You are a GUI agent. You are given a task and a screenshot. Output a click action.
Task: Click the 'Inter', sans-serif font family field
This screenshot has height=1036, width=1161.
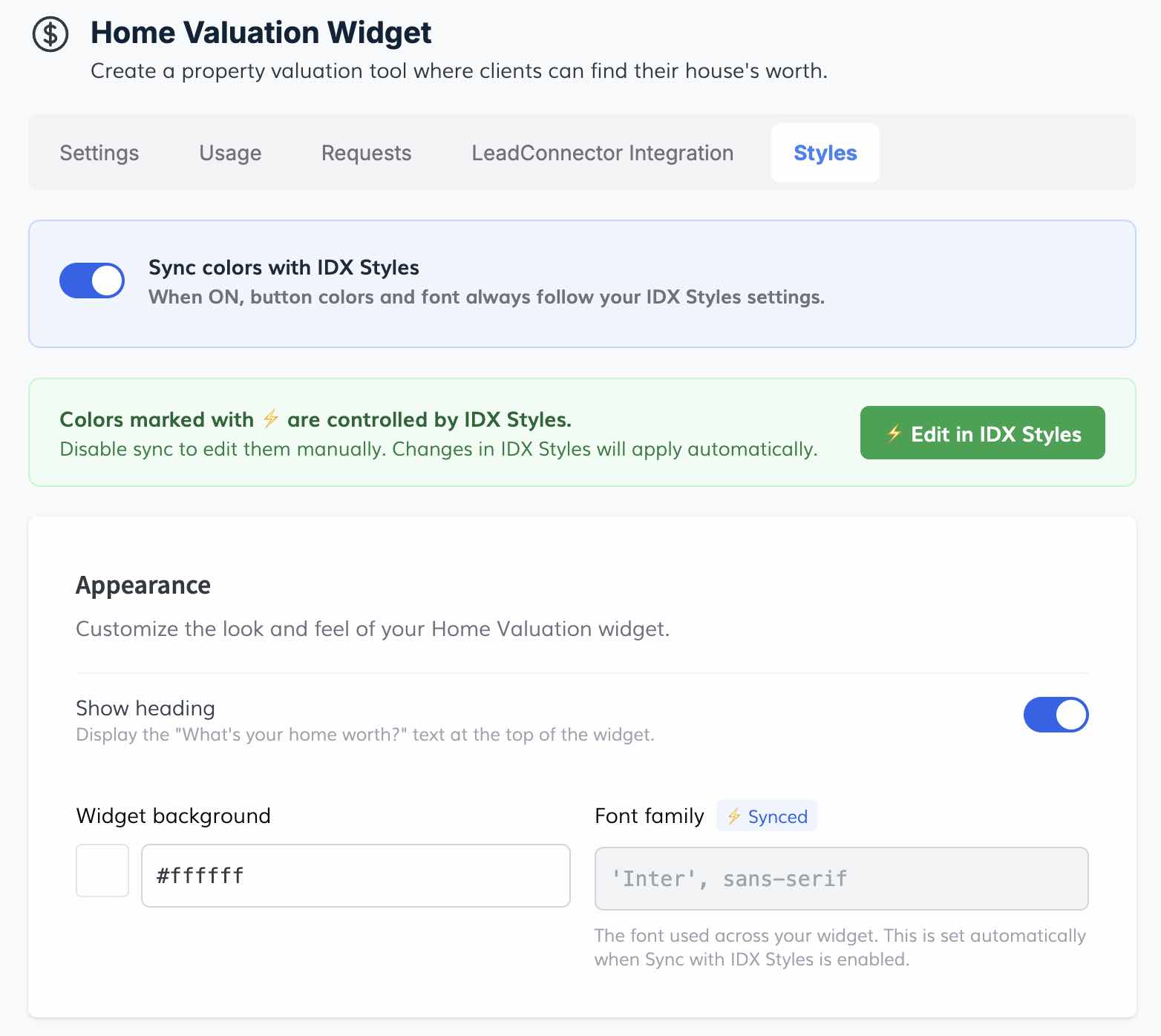point(841,879)
